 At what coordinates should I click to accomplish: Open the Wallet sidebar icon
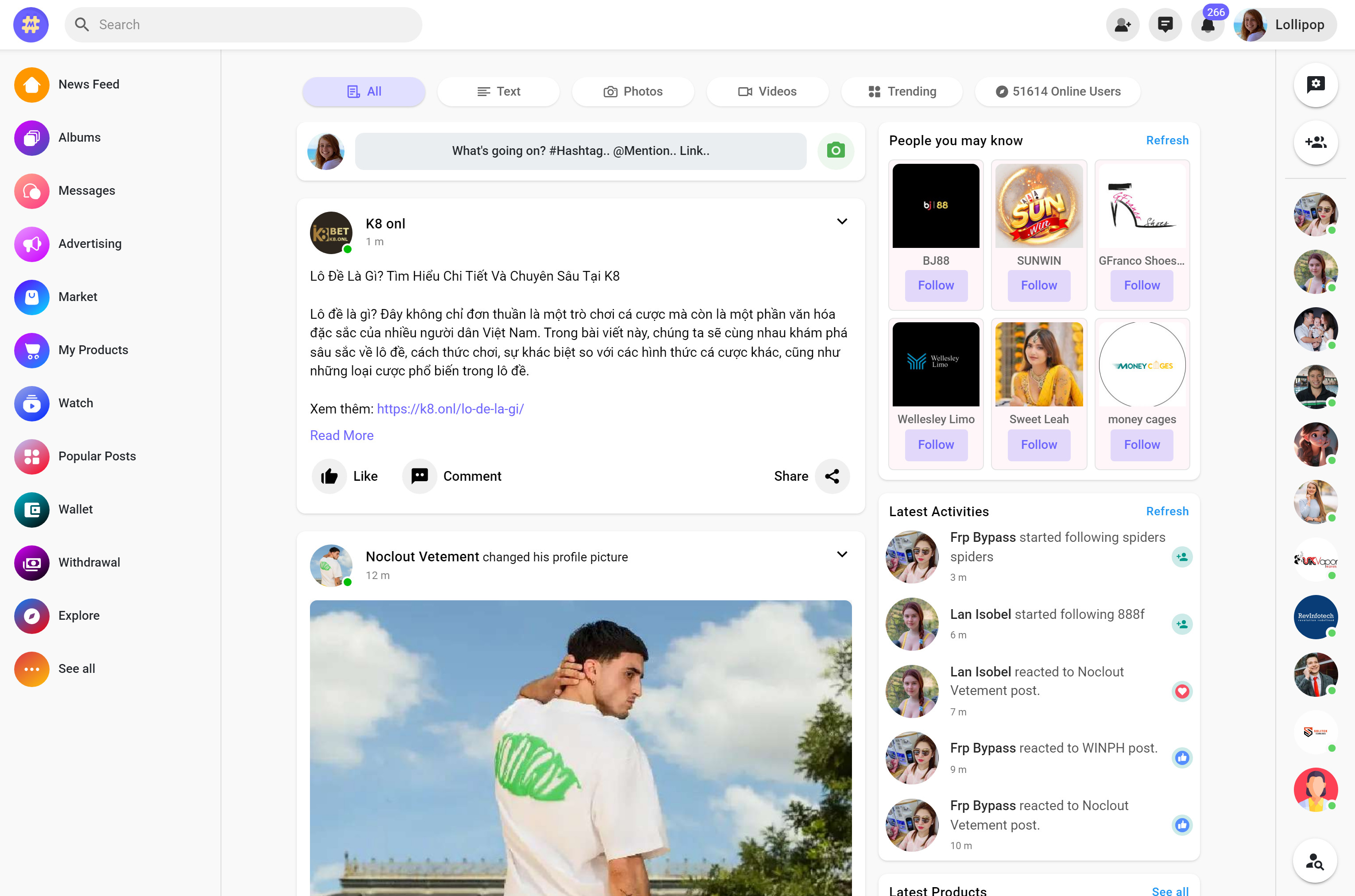coord(32,509)
